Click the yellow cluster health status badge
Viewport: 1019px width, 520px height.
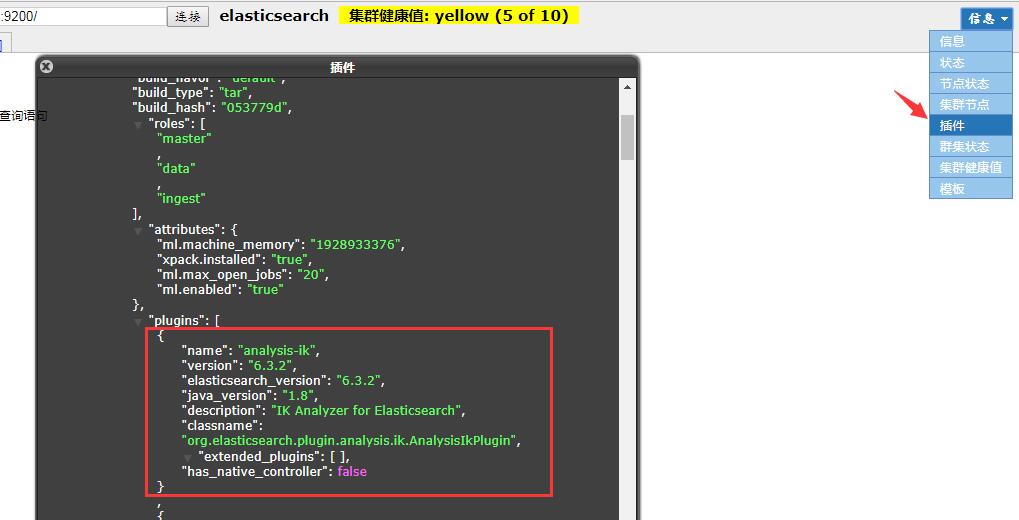click(x=458, y=16)
